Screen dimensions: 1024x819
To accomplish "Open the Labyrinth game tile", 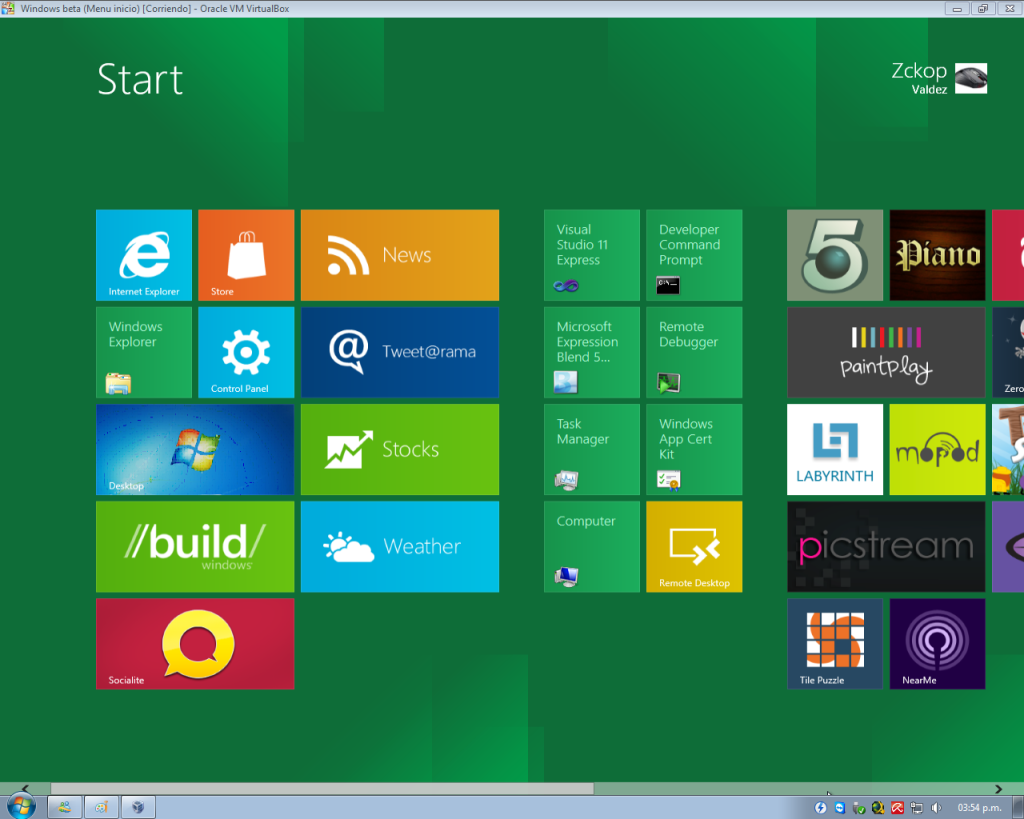I will [835, 449].
